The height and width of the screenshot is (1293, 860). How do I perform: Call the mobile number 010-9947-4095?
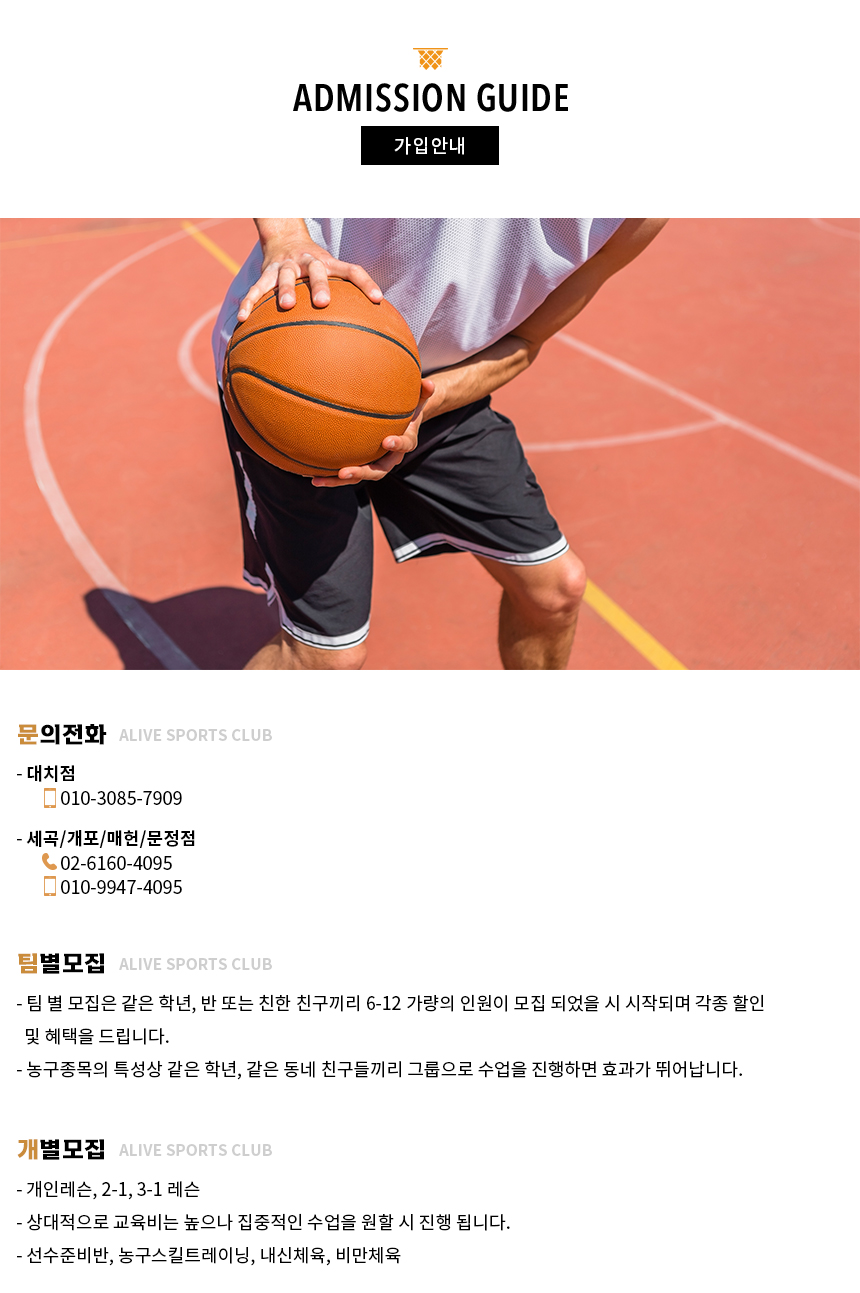click(121, 887)
